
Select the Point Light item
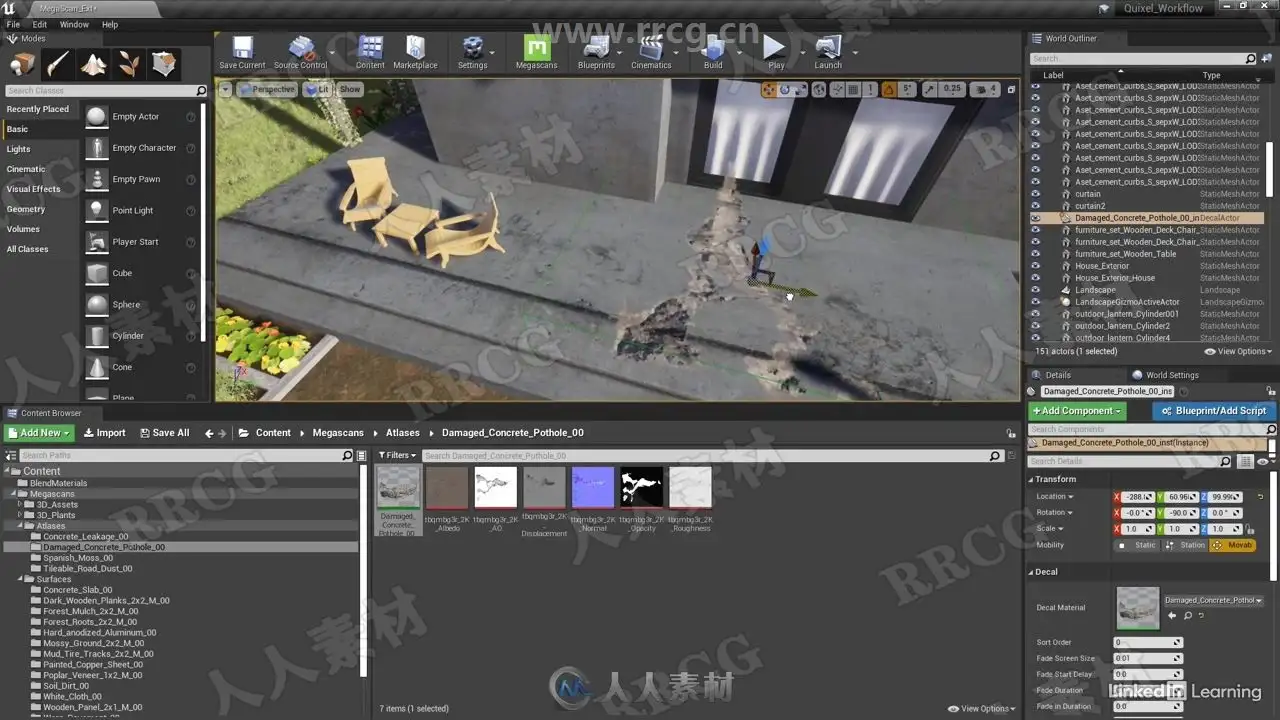pos(141,211)
